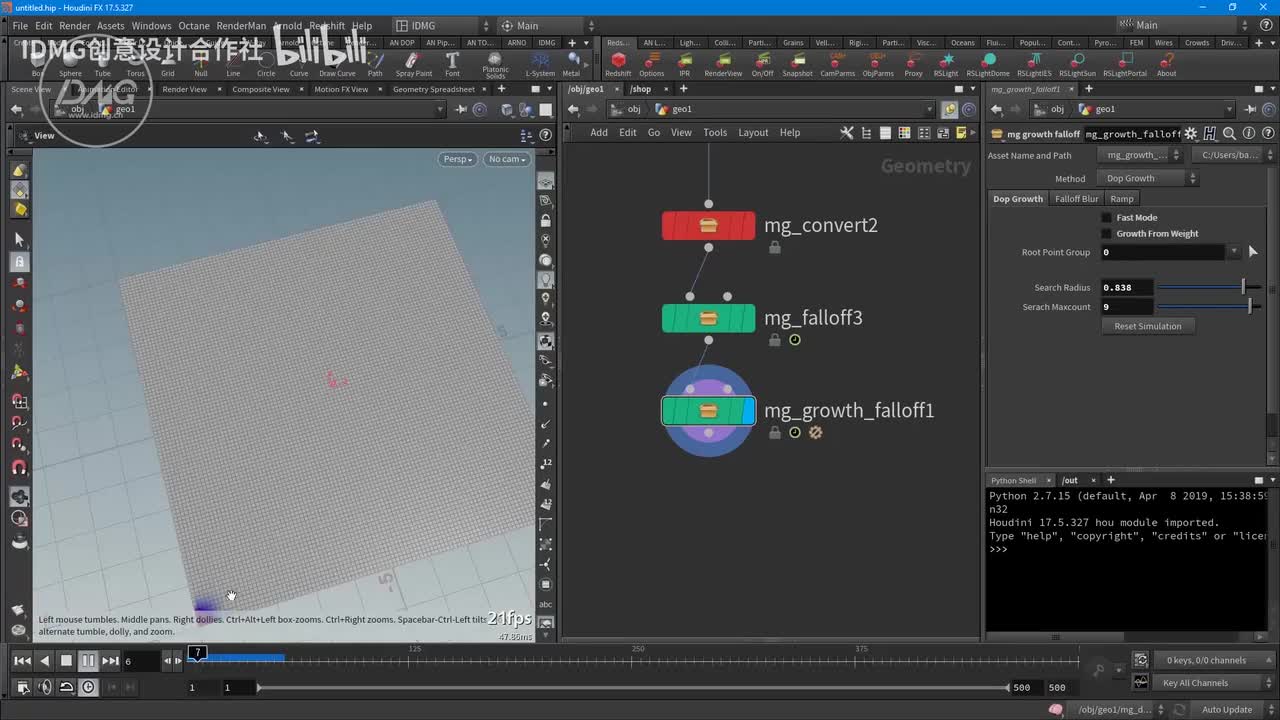
Task: Create an RSLight from the shelf
Action: click(x=945, y=64)
